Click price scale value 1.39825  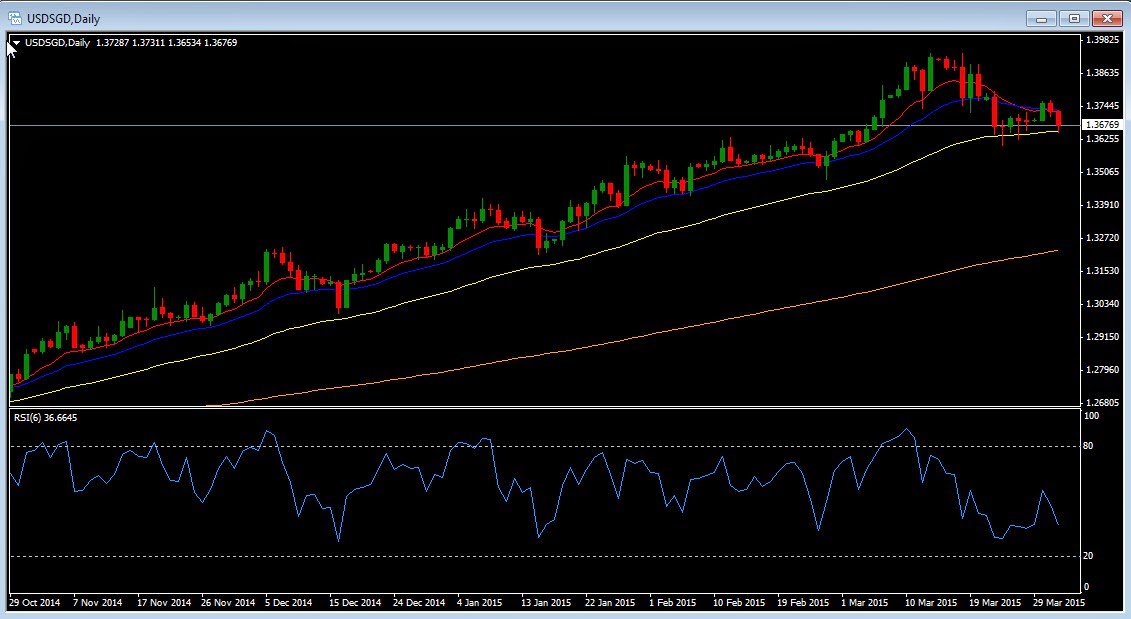(x=1102, y=40)
